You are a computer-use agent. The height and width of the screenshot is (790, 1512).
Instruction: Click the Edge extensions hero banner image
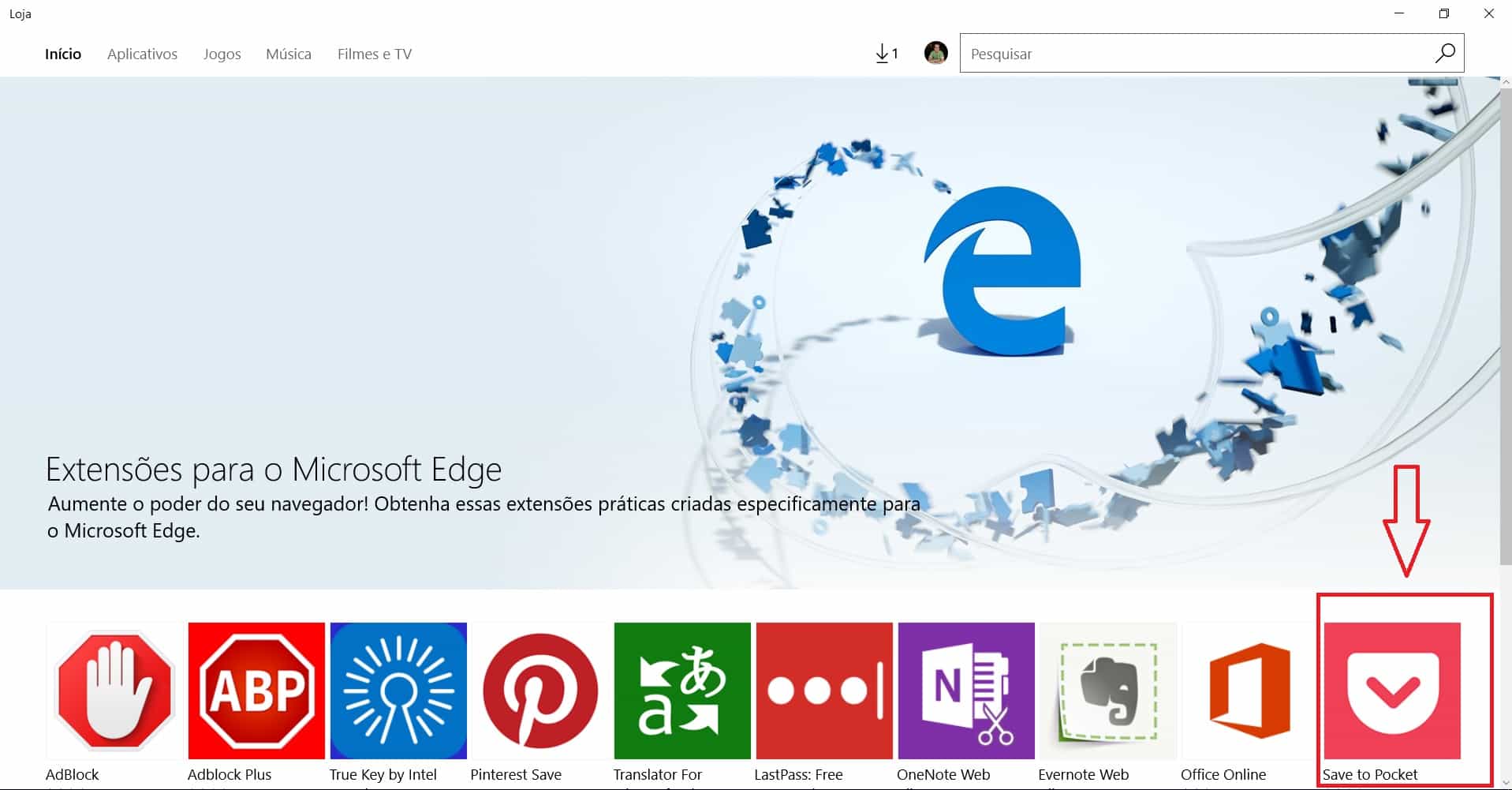point(750,332)
